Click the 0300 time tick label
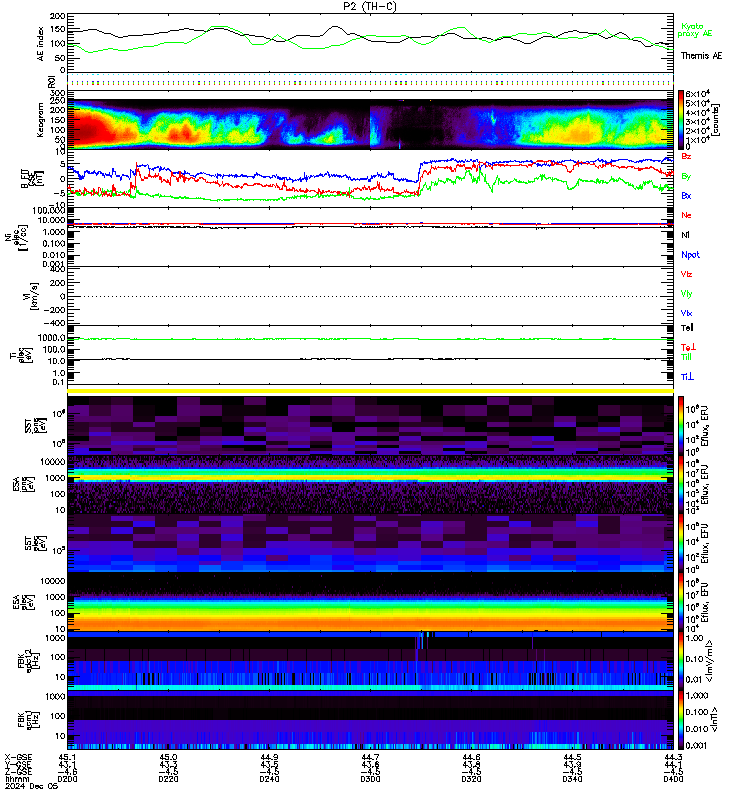 click(370, 779)
